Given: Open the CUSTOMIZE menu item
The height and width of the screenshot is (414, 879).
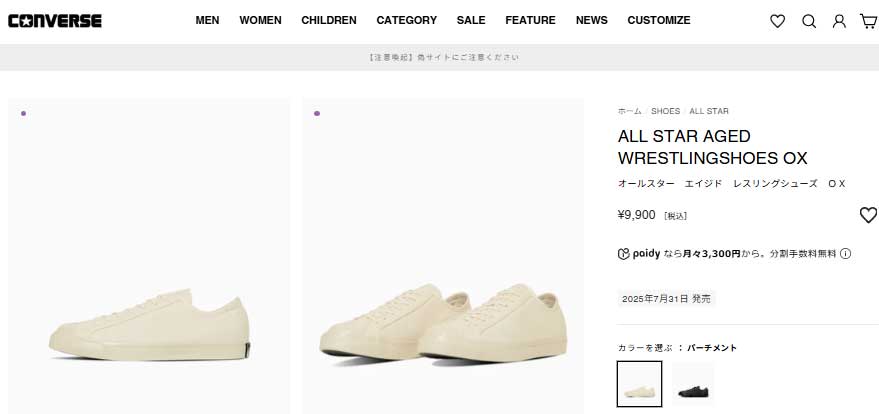Looking at the screenshot, I should (x=658, y=20).
